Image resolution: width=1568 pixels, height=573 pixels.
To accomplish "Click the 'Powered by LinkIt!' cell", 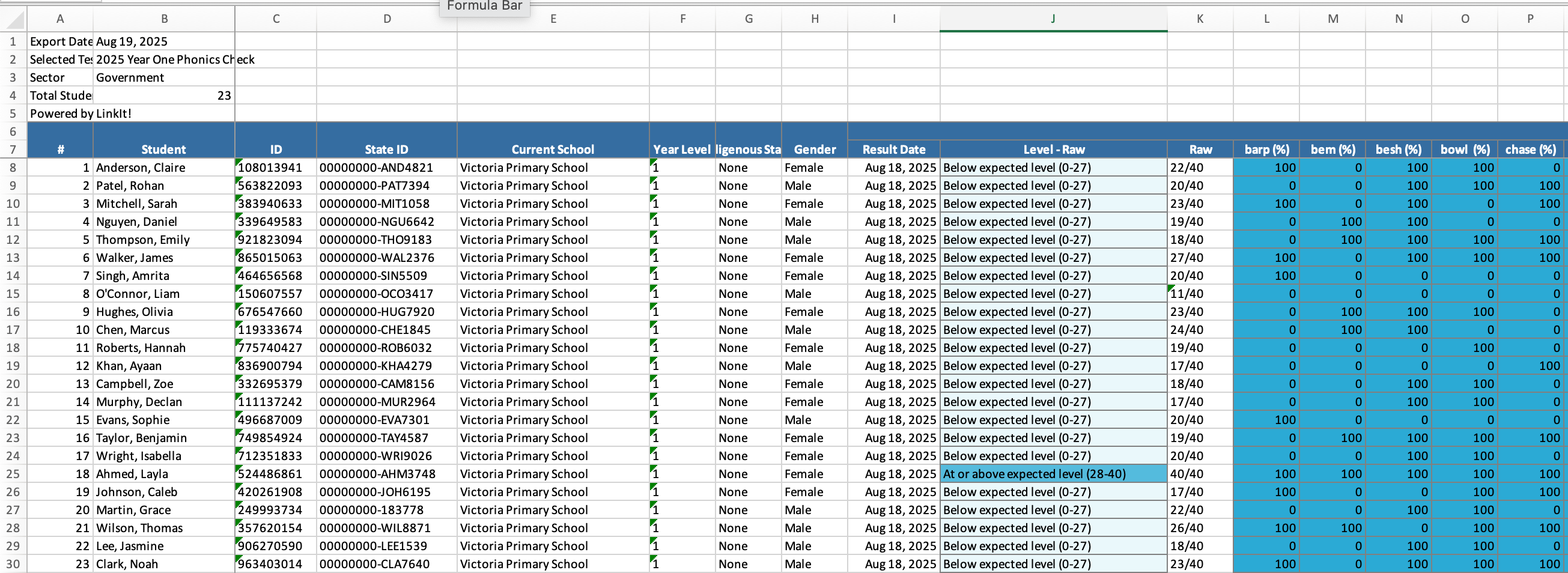I will click(59, 114).
